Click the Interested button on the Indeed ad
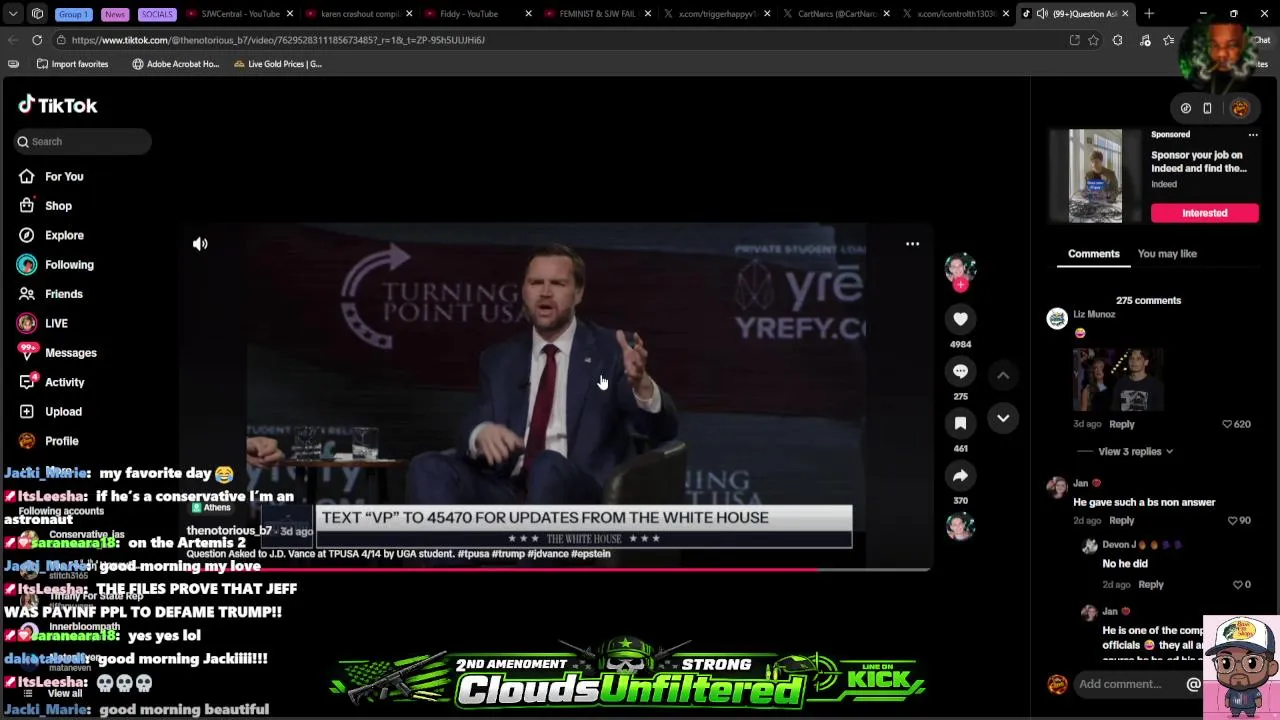 tap(1204, 213)
